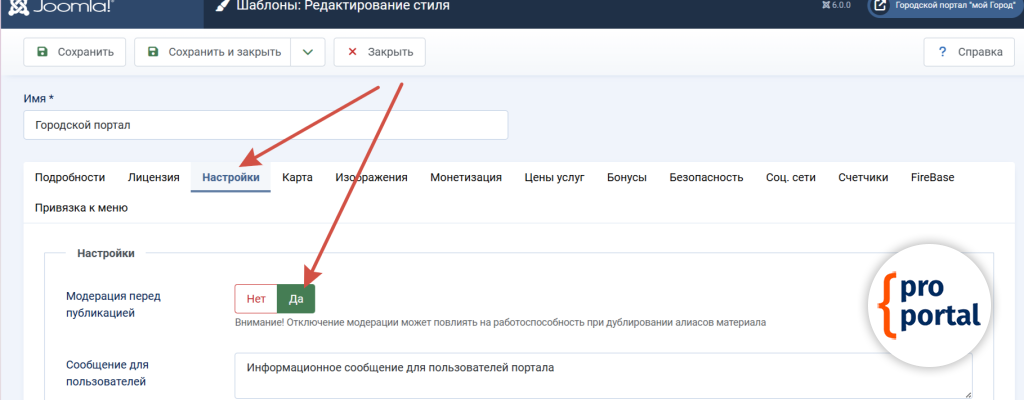This screenshot has height=400, width=1024.
Task: Set moderation toggle to Нет
Action: [x=256, y=299]
